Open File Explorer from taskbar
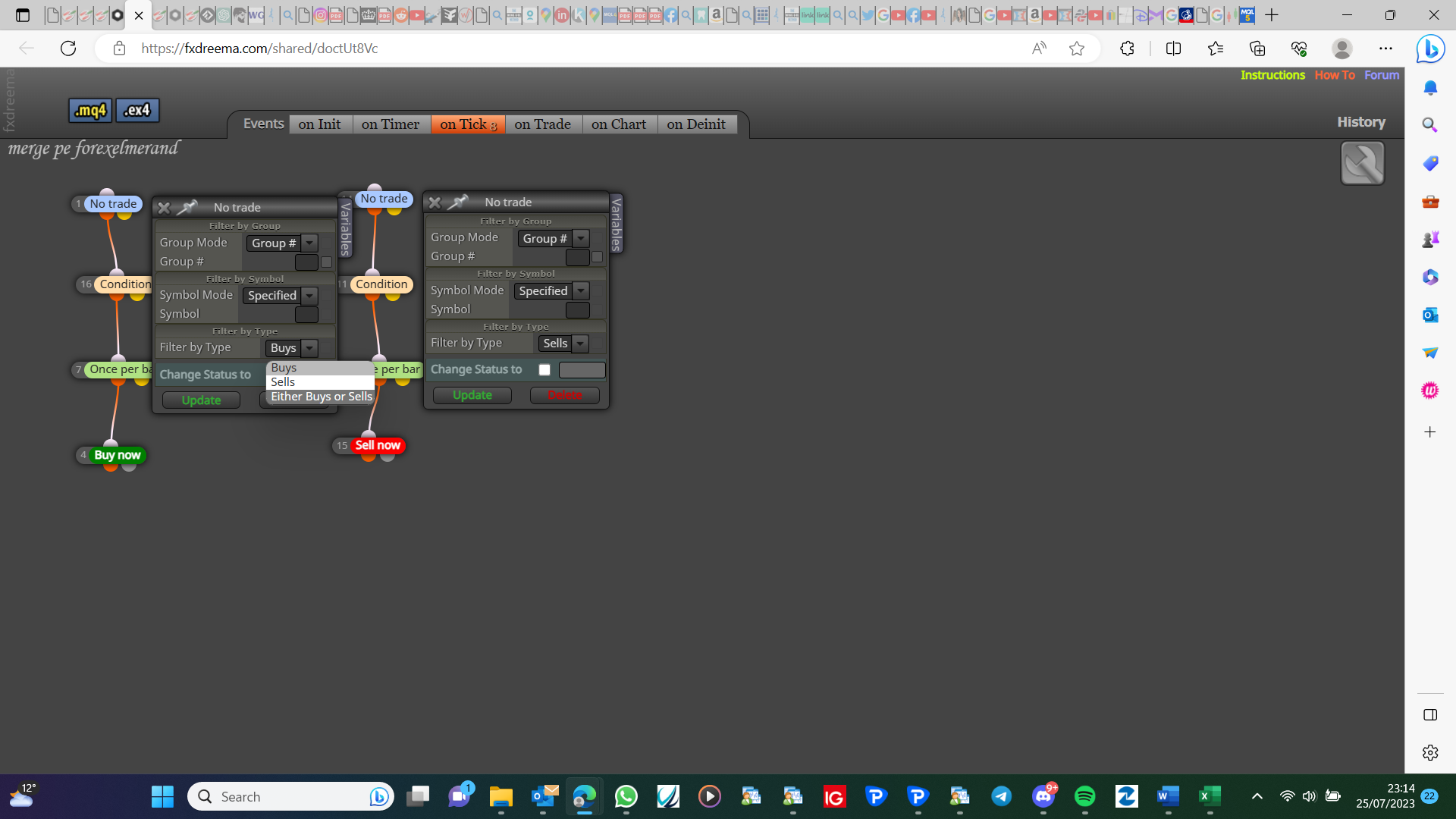The height and width of the screenshot is (819, 1456). [501, 796]
